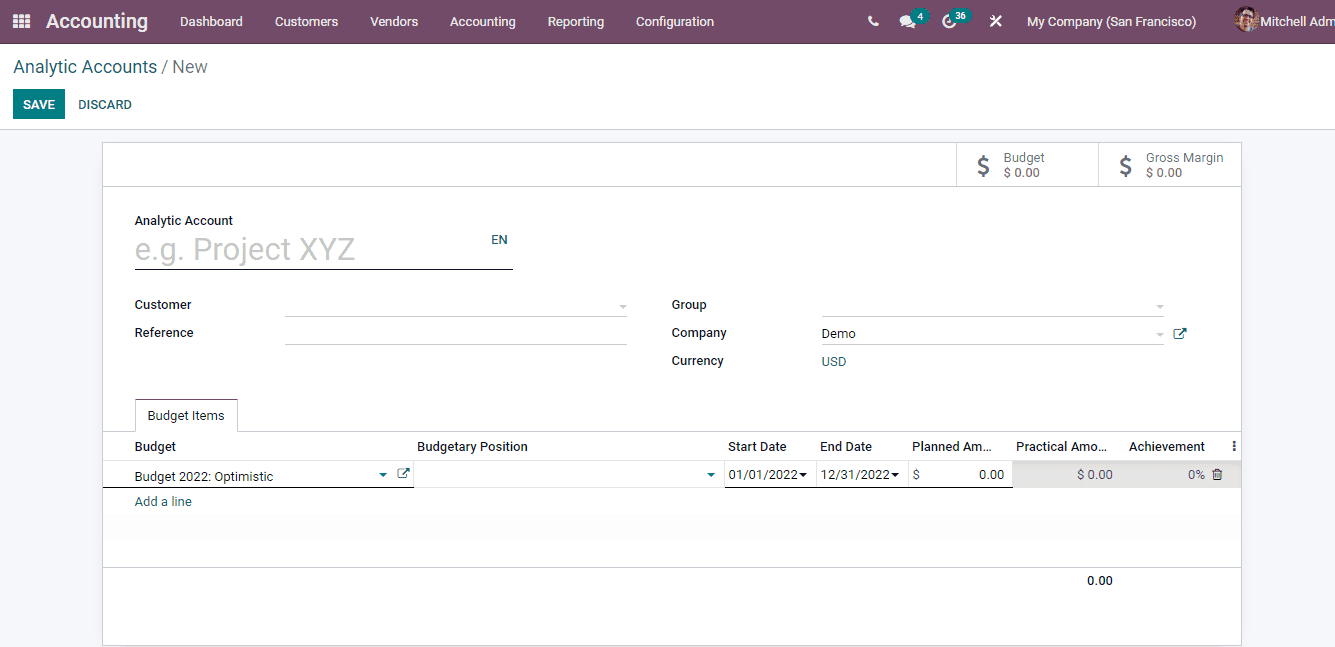This screenshot has width=1335, height=647.
Task: Open the Gross Margin smart button
Action: [1169, 164]
